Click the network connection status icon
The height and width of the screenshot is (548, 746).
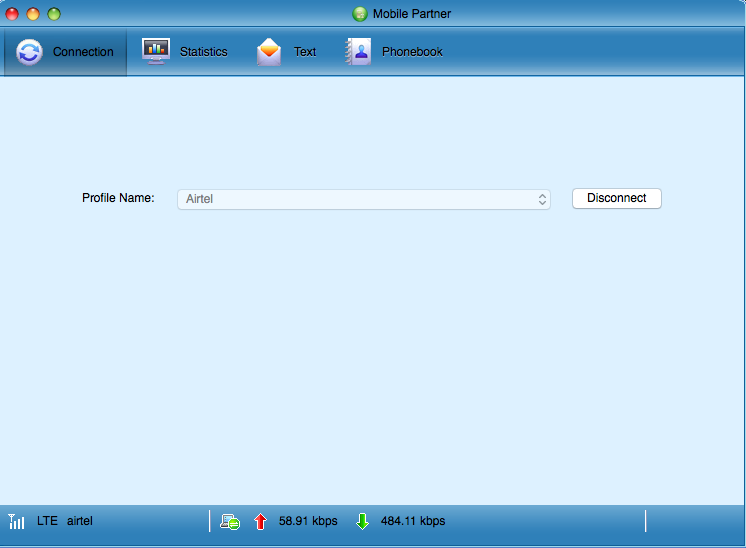pos(230,522)
